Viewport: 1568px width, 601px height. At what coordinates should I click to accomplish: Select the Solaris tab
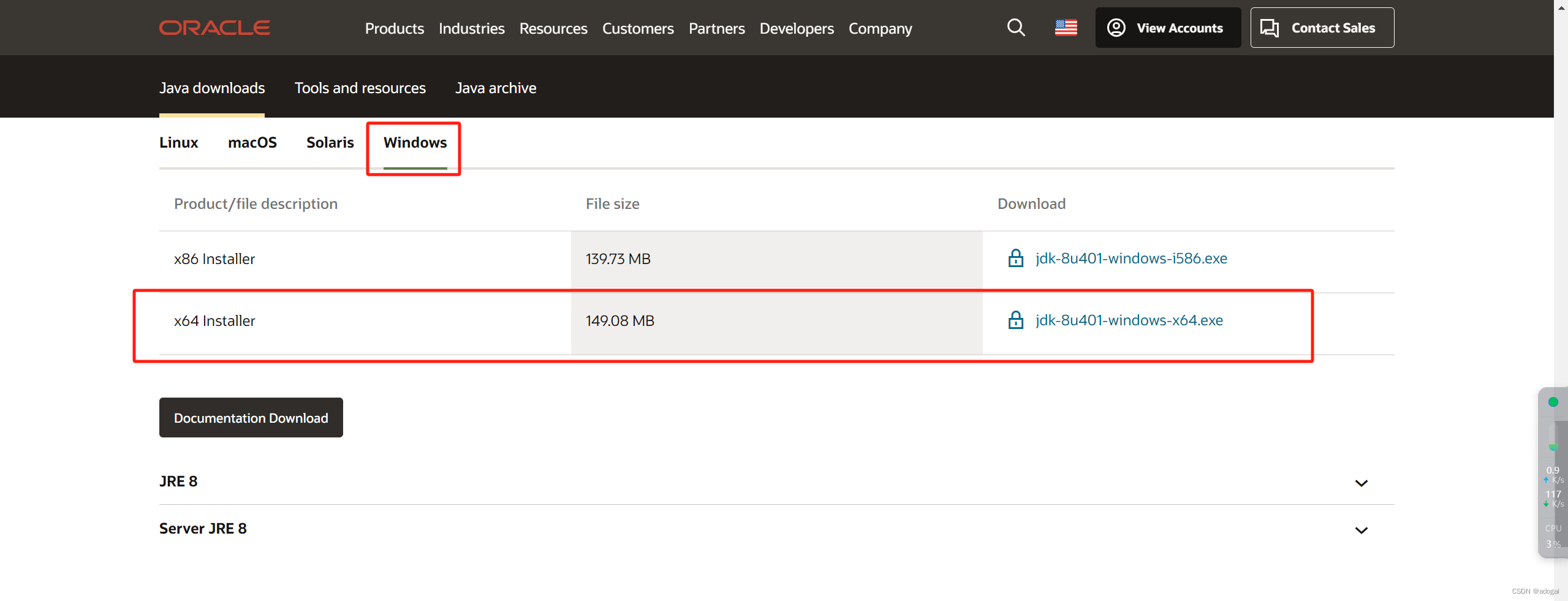tap(330, 143)
